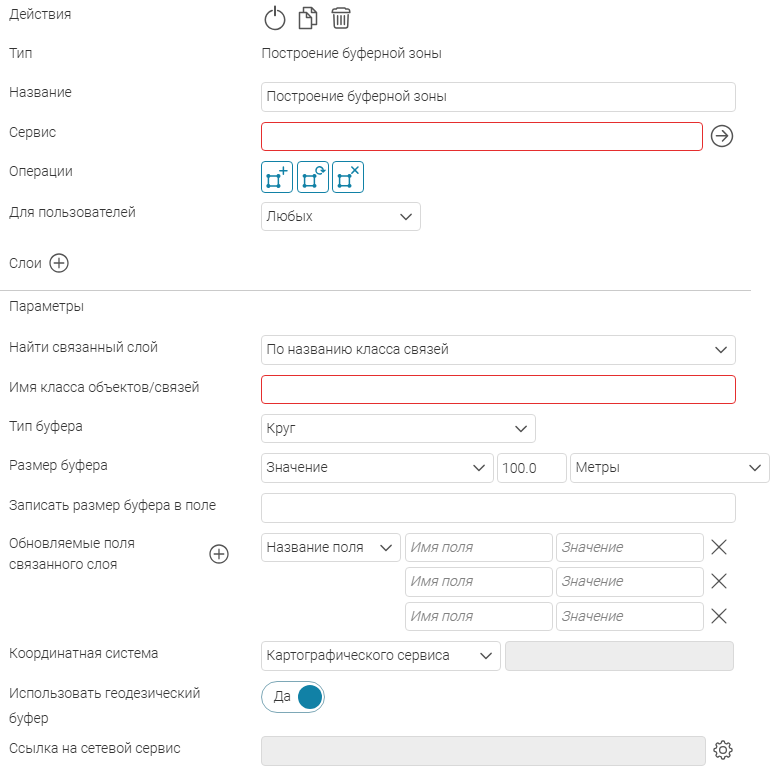
Task: Open the Для пользователей dropdown
Action: tap(341, 216)
